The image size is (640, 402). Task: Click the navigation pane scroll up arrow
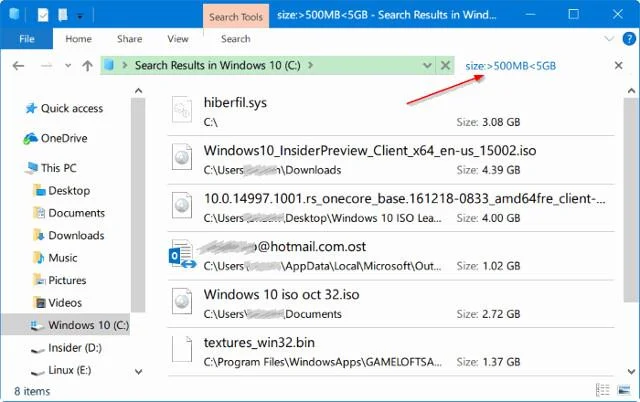tap(138, 91)
